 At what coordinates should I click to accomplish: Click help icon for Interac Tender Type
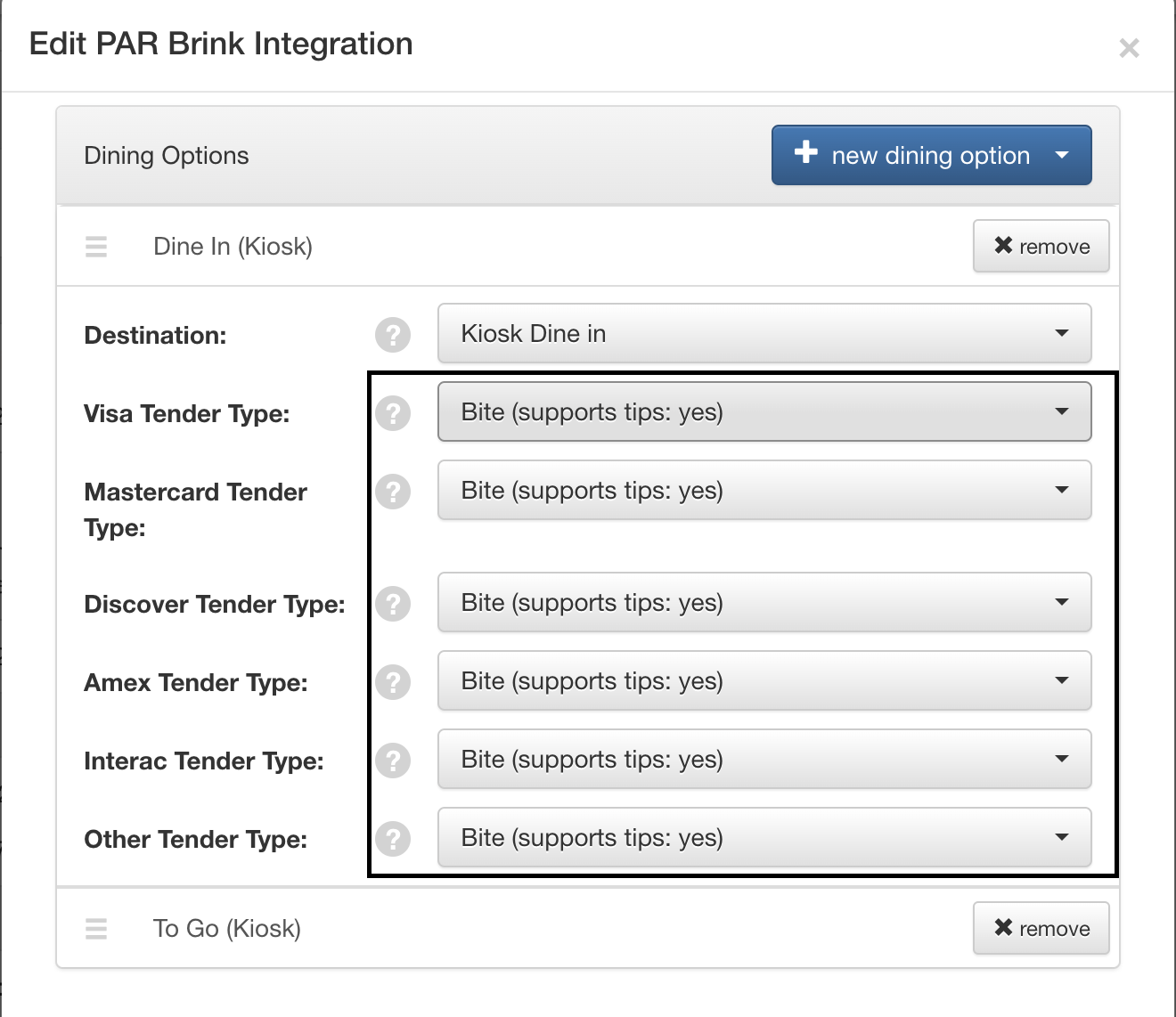coord(393,761)
